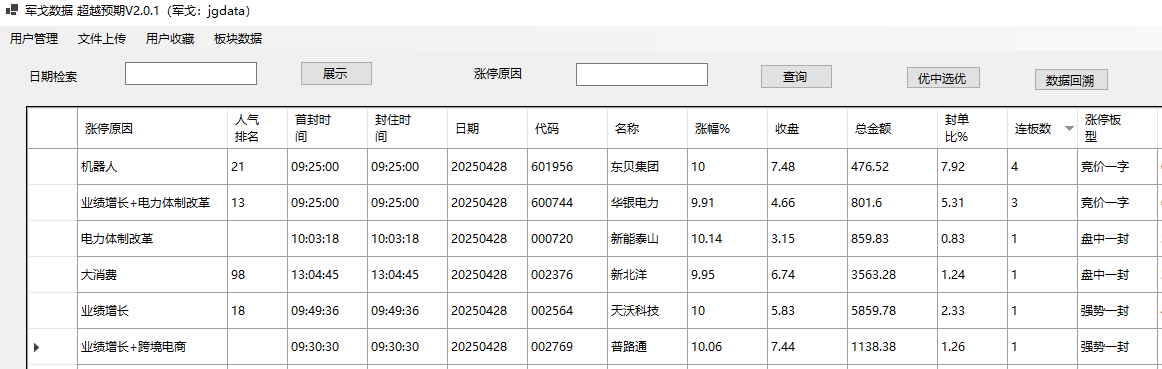Sort by 名称 column header
Viewport: 1162px width, 369px height.
pyautogui.click(x=647, y=128)
